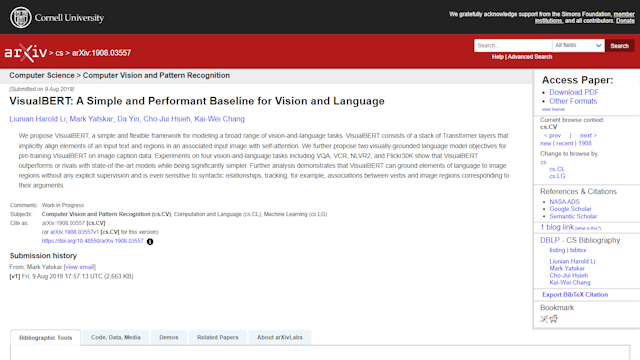The height and width of the screenshot is (360, 640).
Task: Select the Demos tab
Action: tap(169, 337)
